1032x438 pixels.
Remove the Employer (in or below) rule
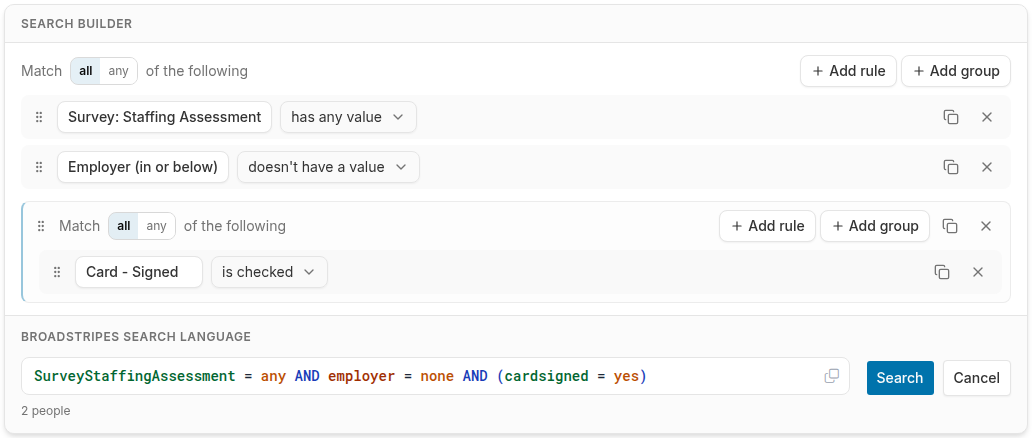[x=987, y=167]
